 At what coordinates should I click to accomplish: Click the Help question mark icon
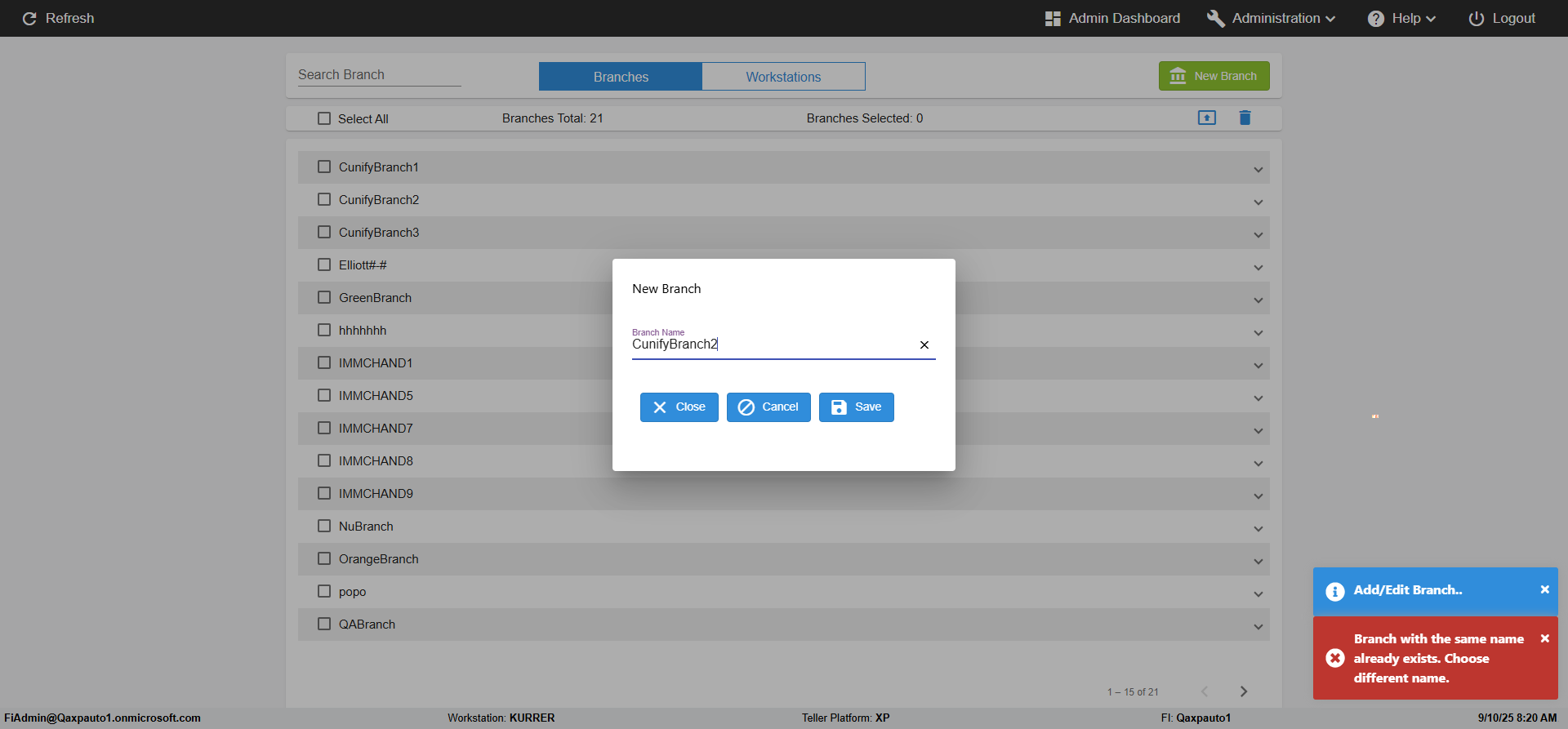1376,18
